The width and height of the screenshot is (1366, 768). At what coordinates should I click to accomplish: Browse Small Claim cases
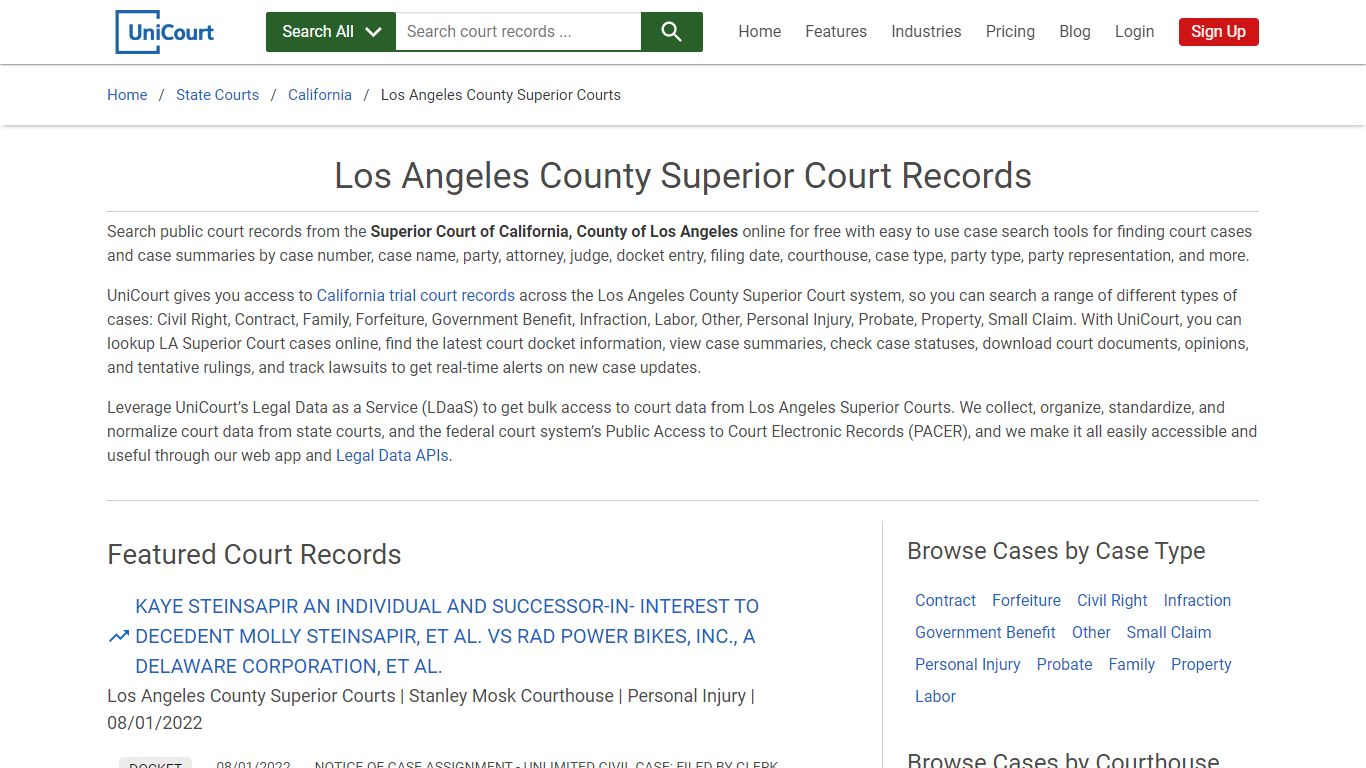(x=1168, y=633)
